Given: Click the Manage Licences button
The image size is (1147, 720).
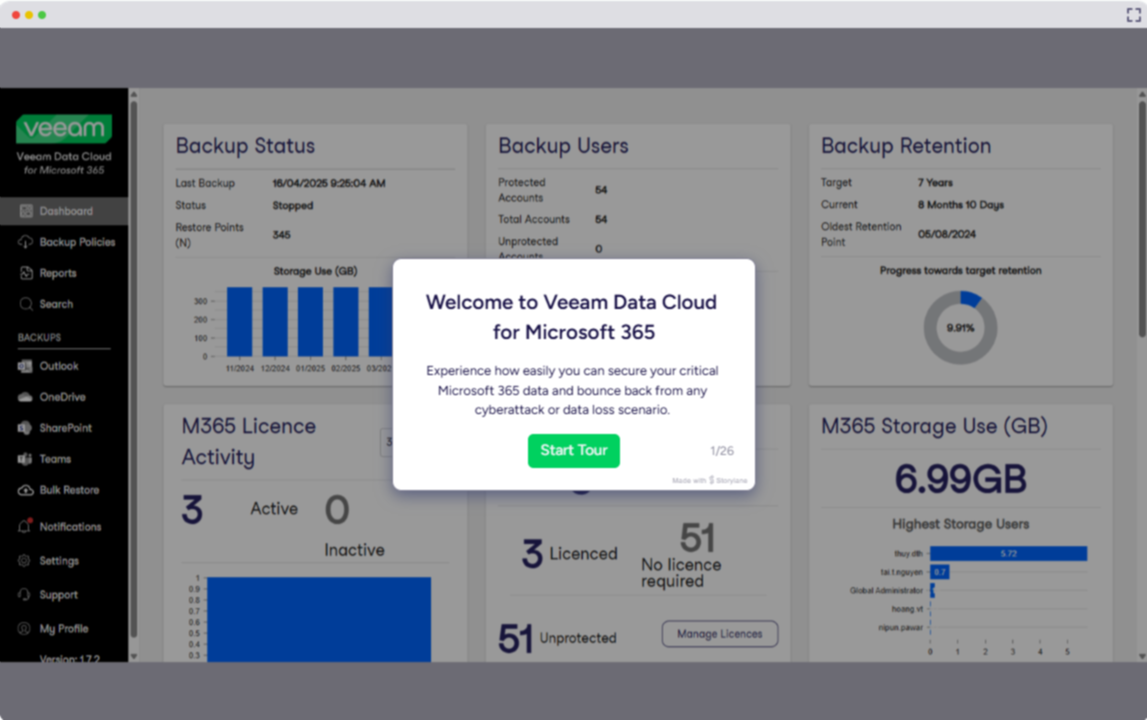Looking at the screenshot, I should click(719, 633).
